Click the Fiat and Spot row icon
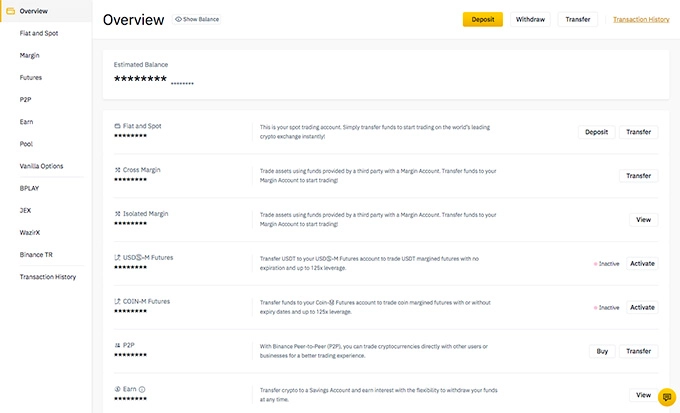 coord(117,126)
